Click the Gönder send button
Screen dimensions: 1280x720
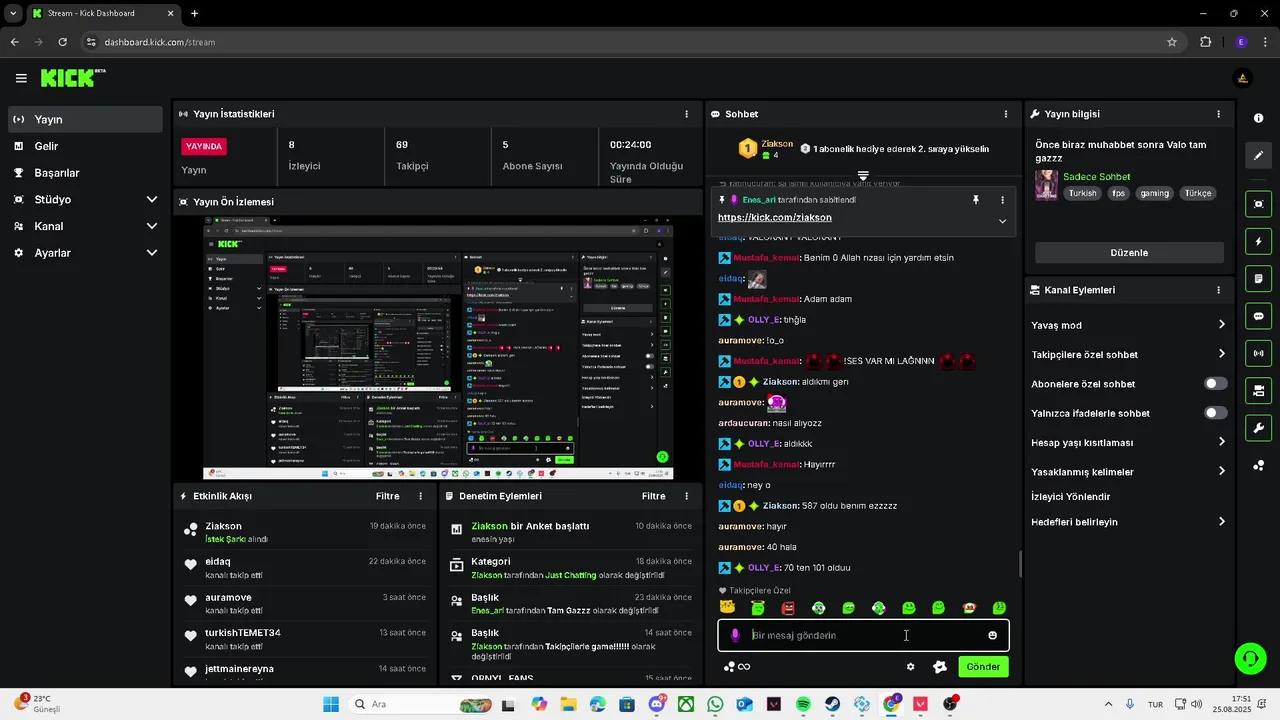(983, 667)
